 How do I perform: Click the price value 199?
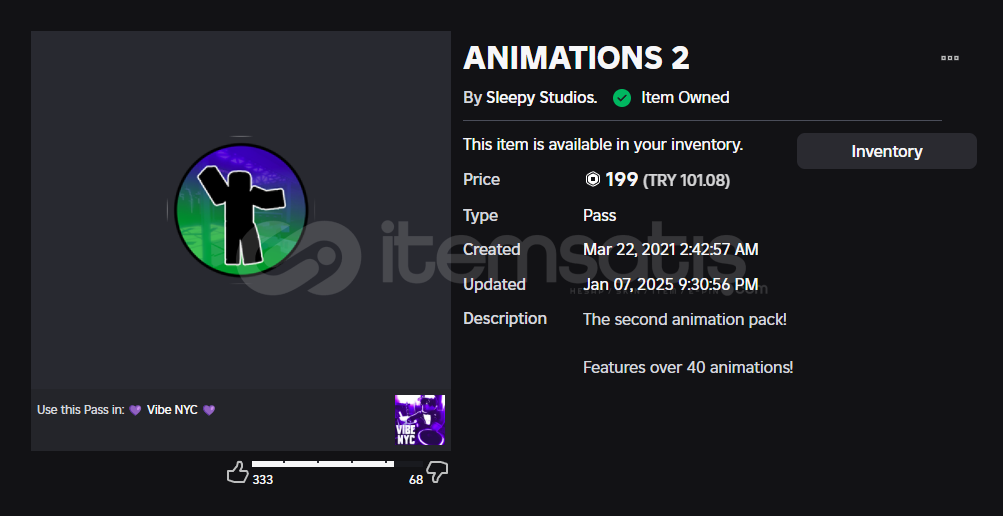point(622,180)
